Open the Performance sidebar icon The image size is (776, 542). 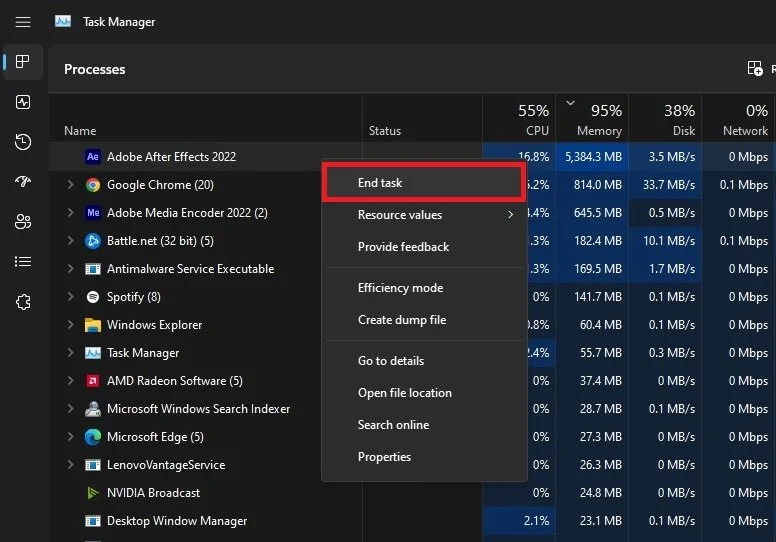pos(23,102)
